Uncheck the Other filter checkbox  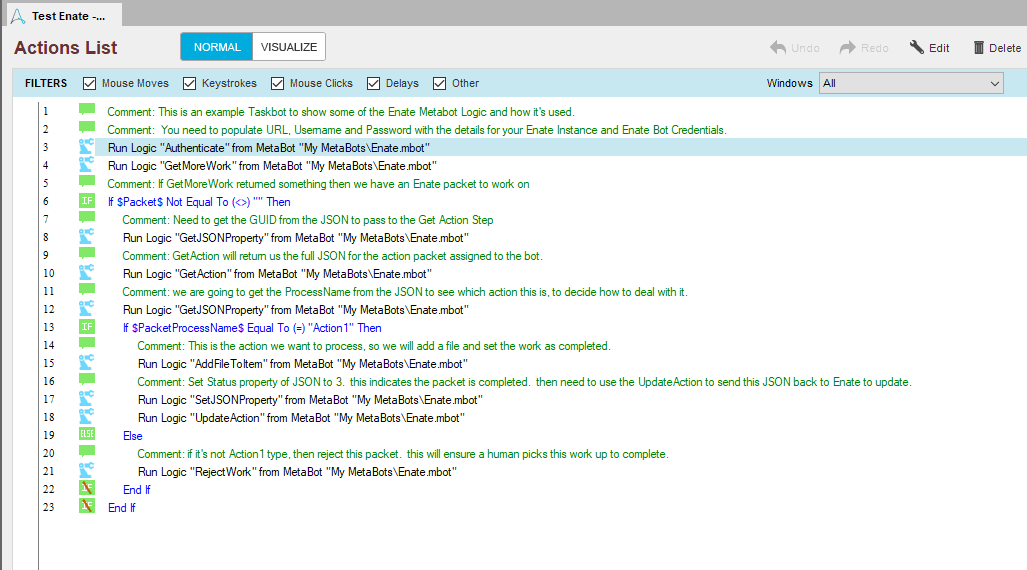(439, 83)
